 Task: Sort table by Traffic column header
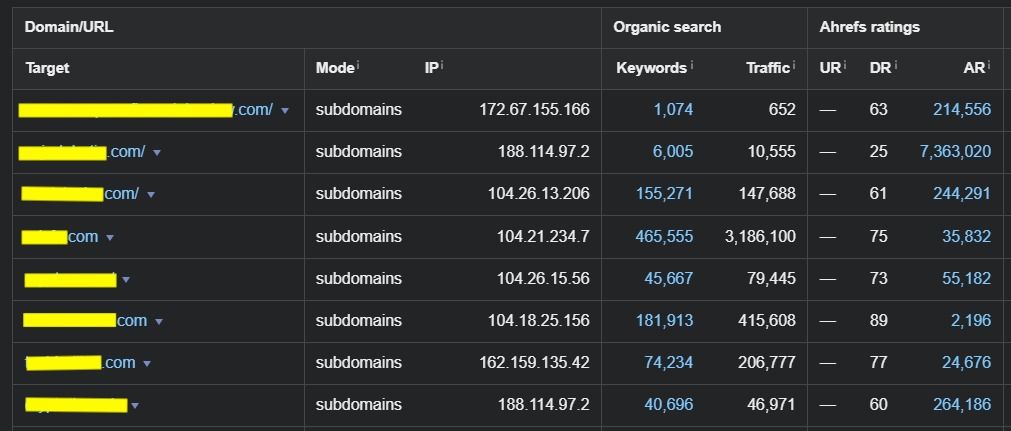pos(768,68)
